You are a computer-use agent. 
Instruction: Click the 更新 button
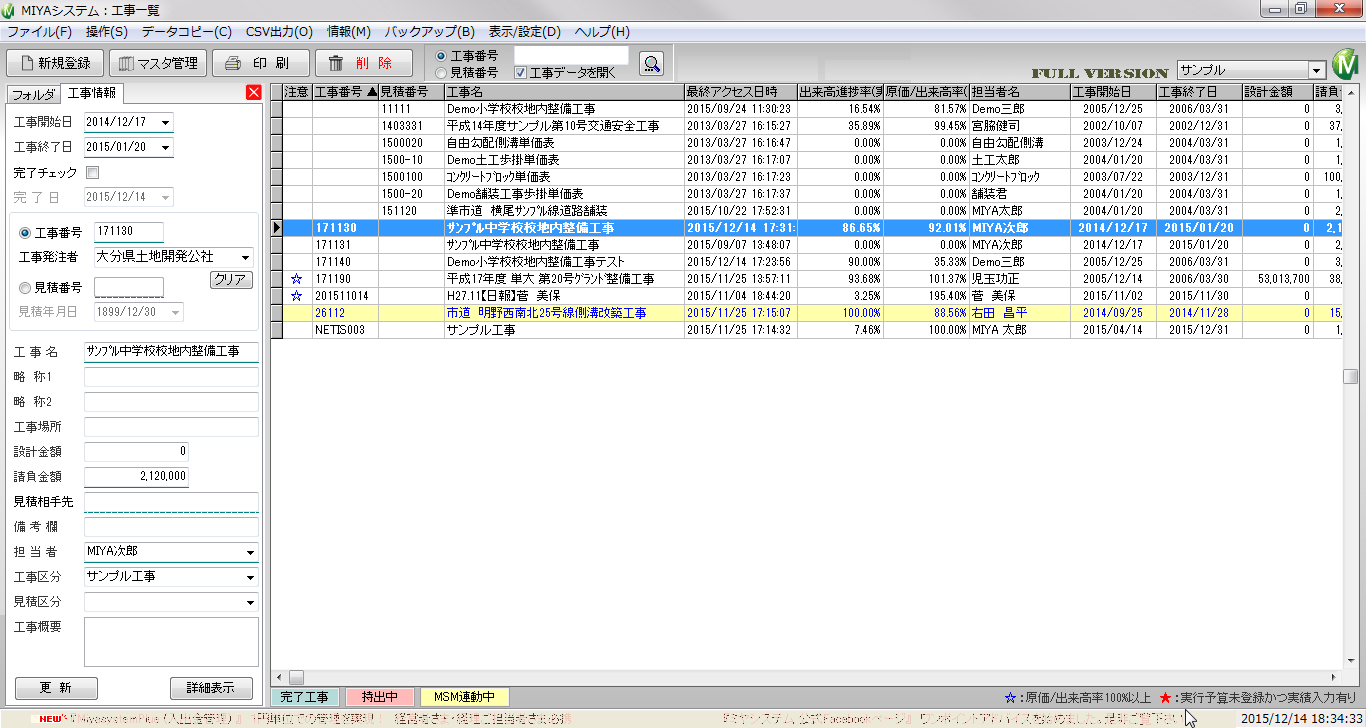tap(56, 688)
